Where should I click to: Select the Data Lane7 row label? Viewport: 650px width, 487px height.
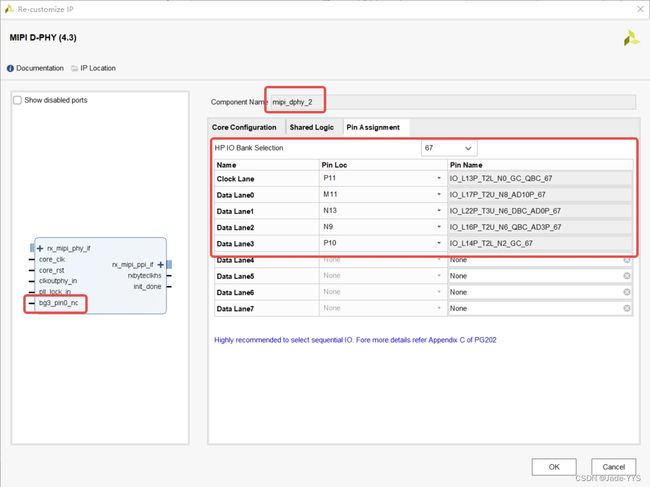coord(235,309)
